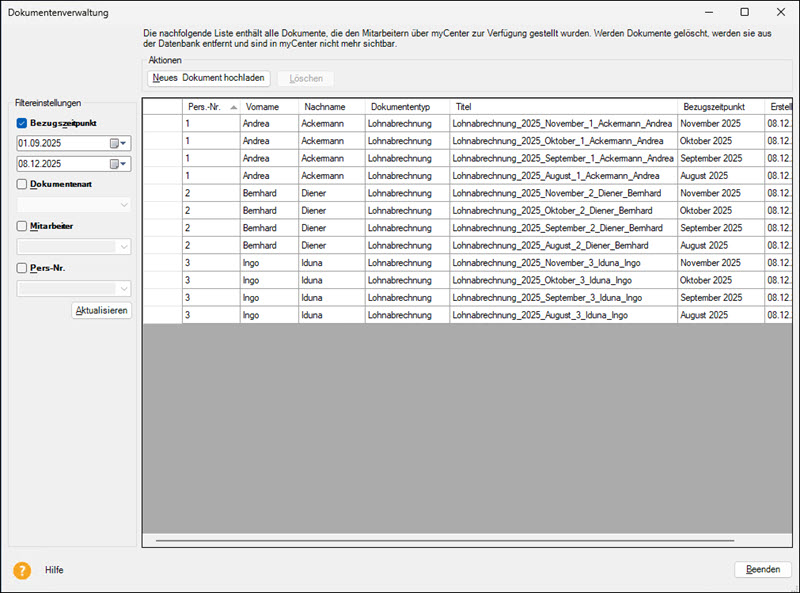The image size is (800, 593).
Task: Select Lohnabrechnung_2025_November_1_Ackermann_Andrea title
Action: (562, 123)
